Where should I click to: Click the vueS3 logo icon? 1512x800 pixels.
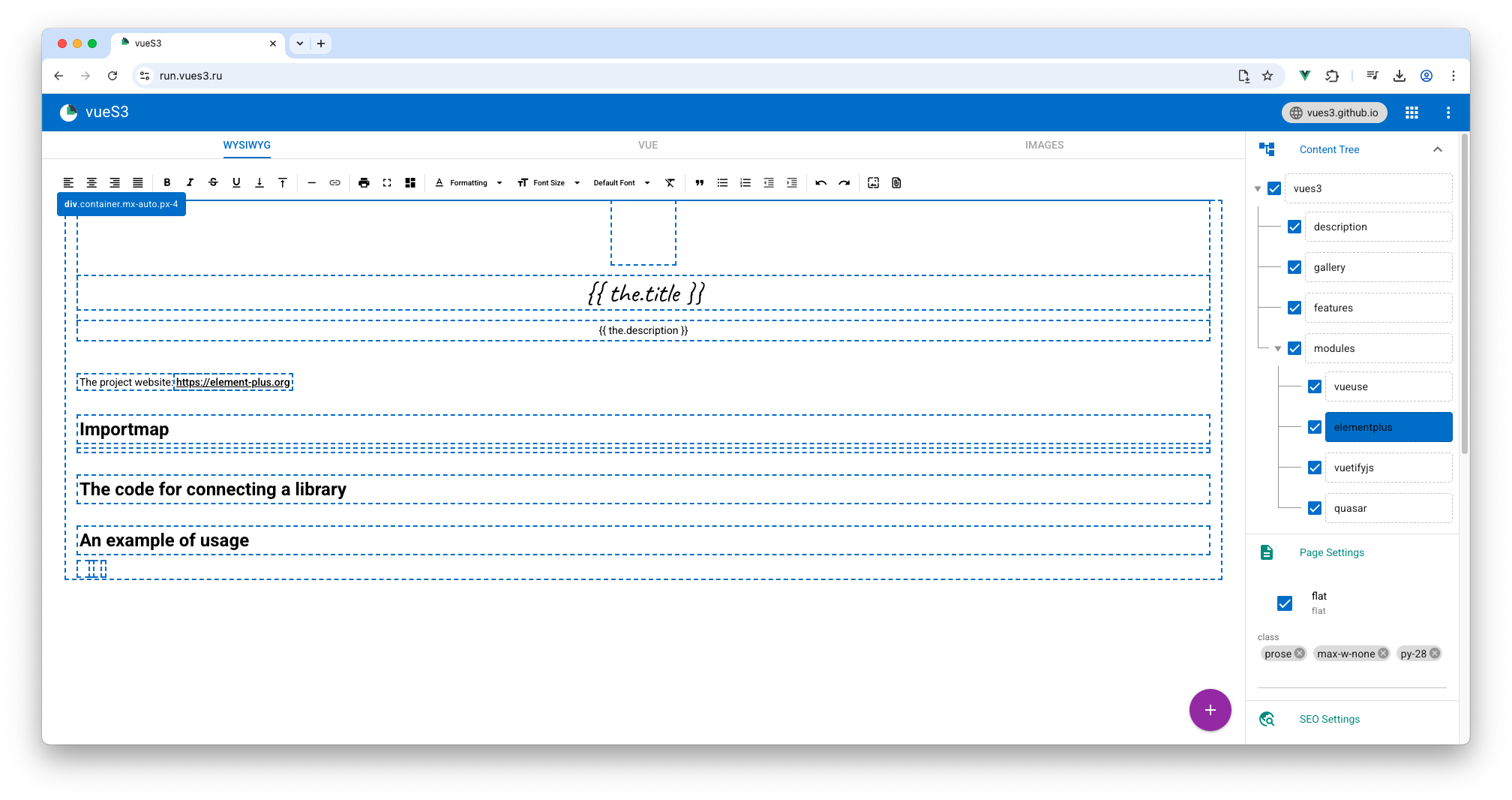point(69,113)
